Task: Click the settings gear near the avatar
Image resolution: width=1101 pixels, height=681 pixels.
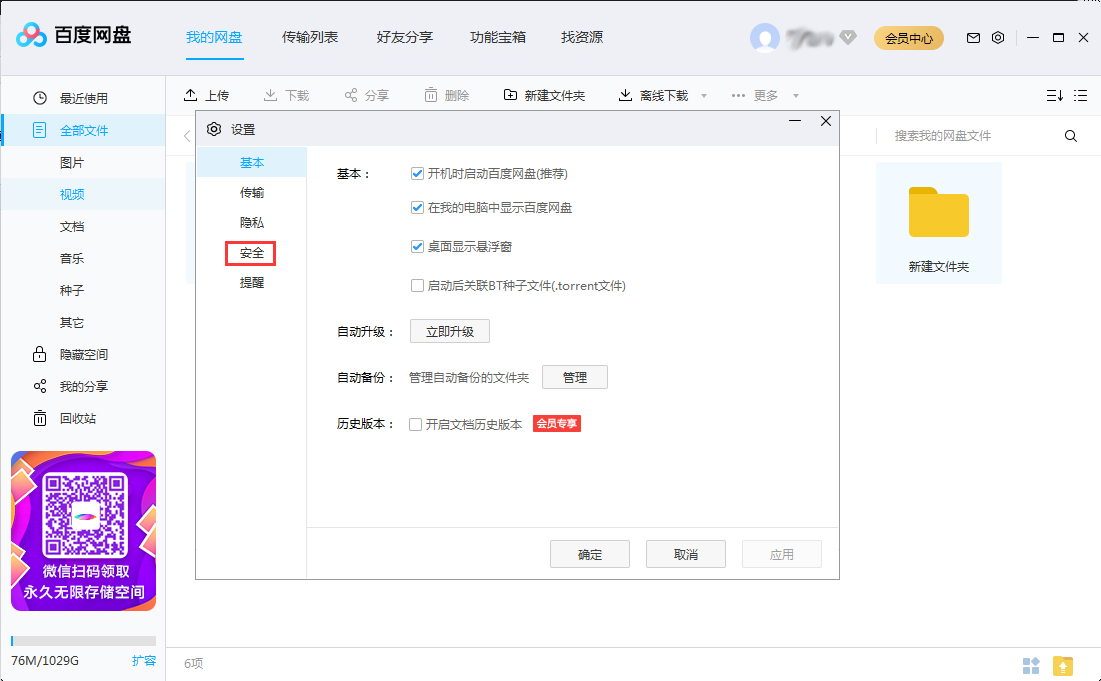Action: click(997, 37)
